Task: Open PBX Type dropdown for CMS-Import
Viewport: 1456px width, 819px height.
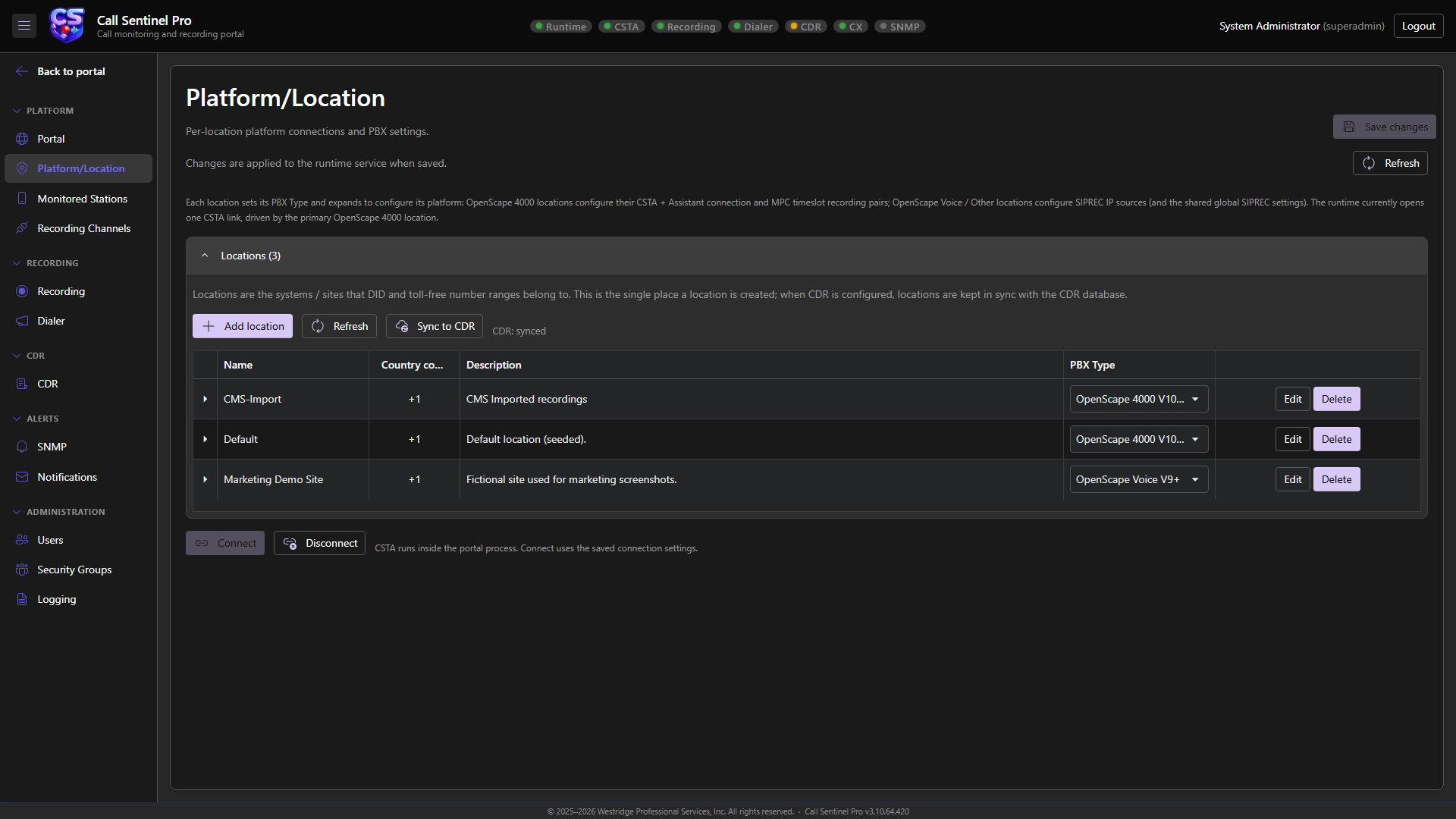Action: (1139, 399)
